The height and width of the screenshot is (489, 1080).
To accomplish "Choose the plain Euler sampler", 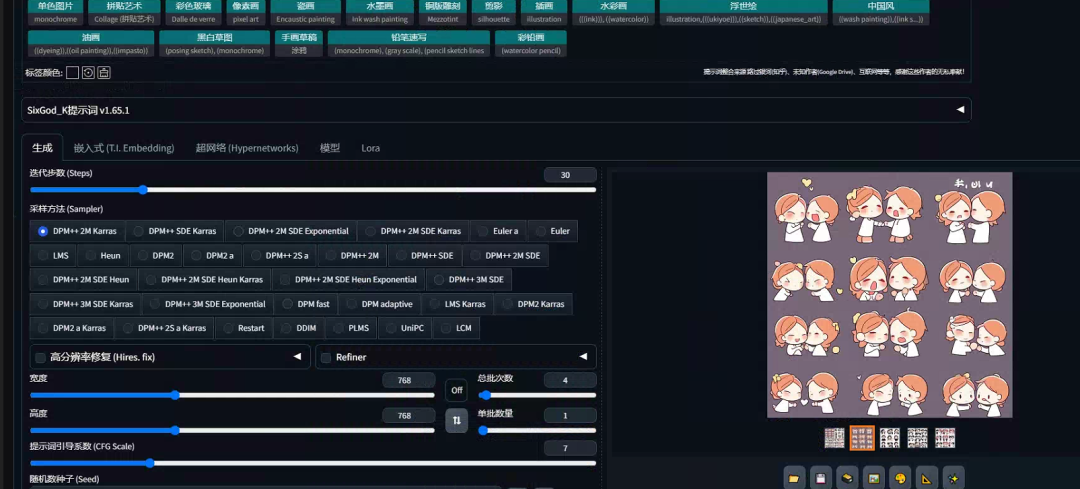I will tap(553, 231).
